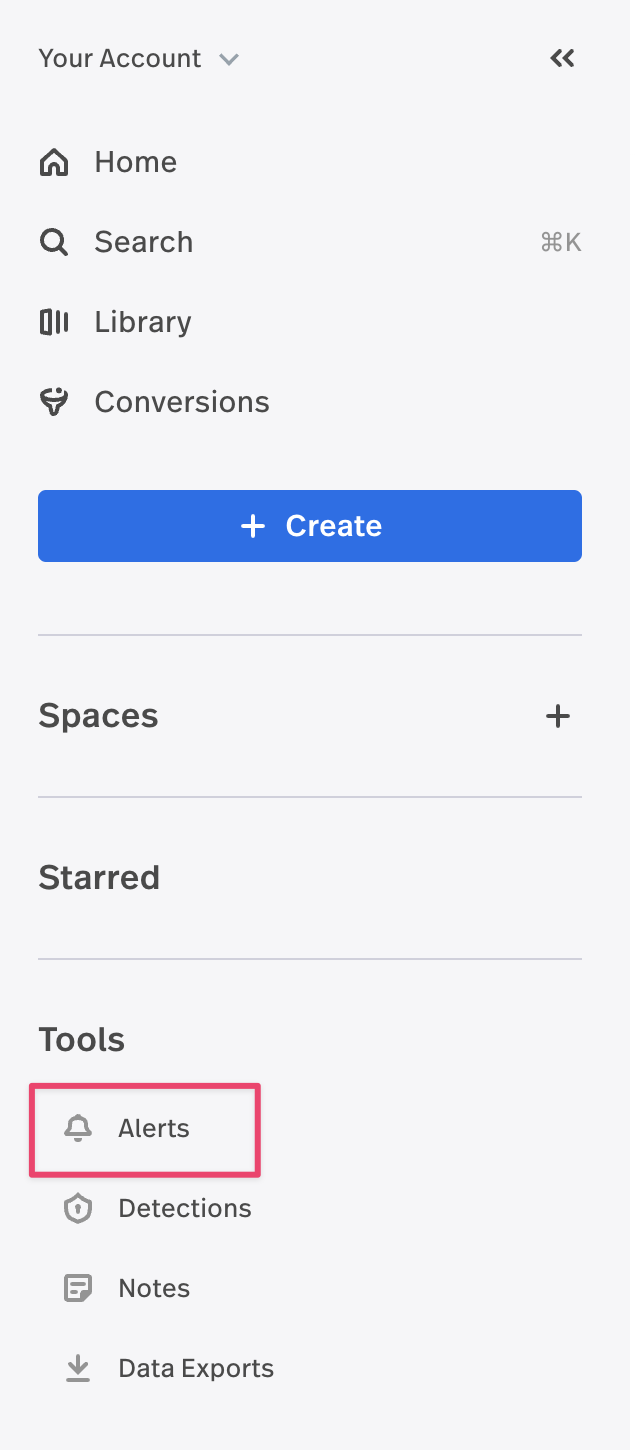Collapse the sidebar with double chevron
Viewport: 636px width, 1450px height.
click(x=563, y=58)
